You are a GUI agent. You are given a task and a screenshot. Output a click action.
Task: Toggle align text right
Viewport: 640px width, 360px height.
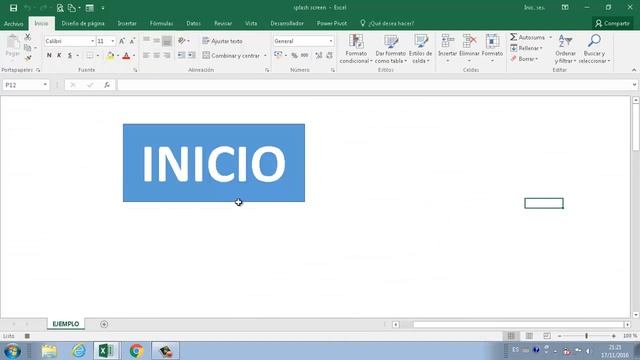point(167,55)
